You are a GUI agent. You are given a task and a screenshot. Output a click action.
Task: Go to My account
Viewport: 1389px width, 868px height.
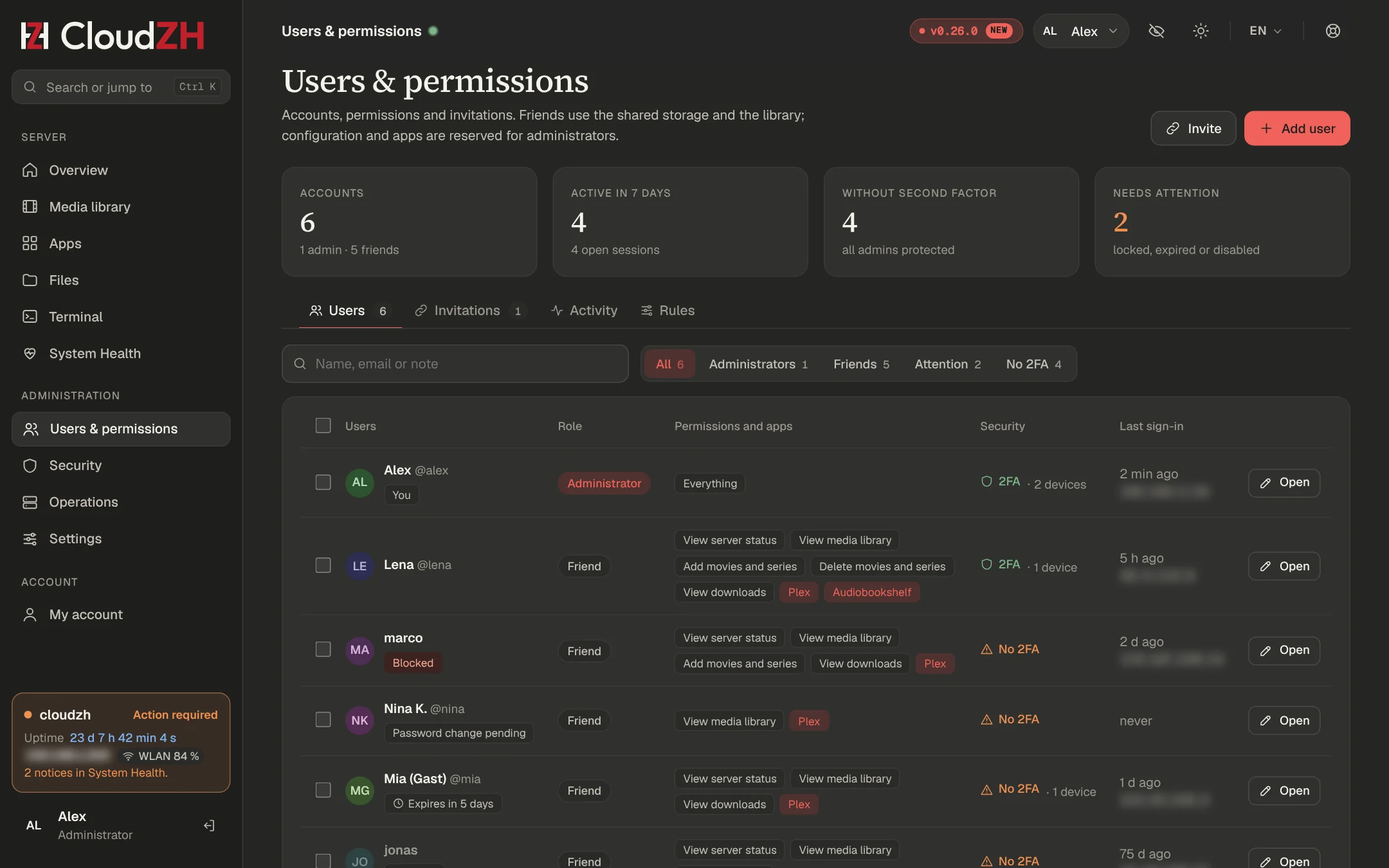pos(121,615)
